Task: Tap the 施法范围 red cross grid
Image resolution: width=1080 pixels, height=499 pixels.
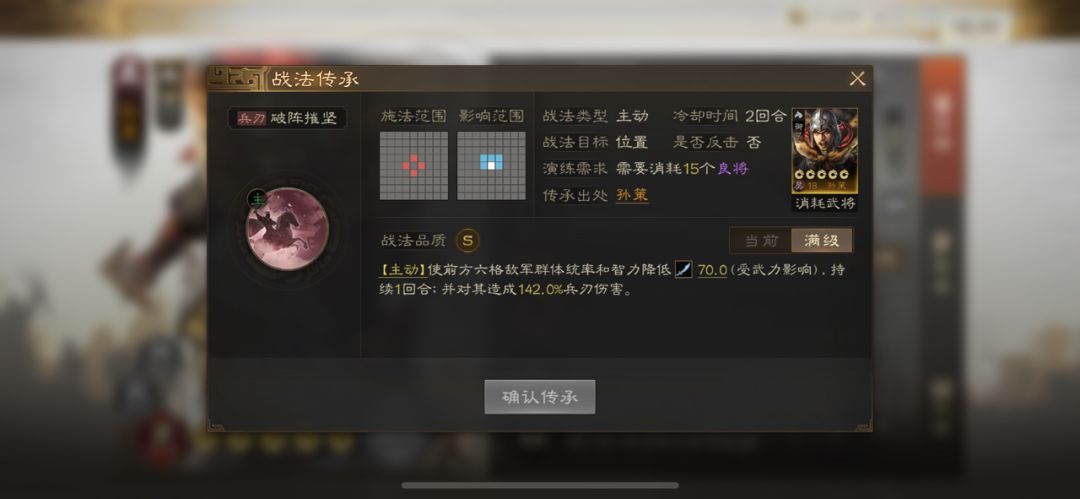Action: (x=414, y=165)
